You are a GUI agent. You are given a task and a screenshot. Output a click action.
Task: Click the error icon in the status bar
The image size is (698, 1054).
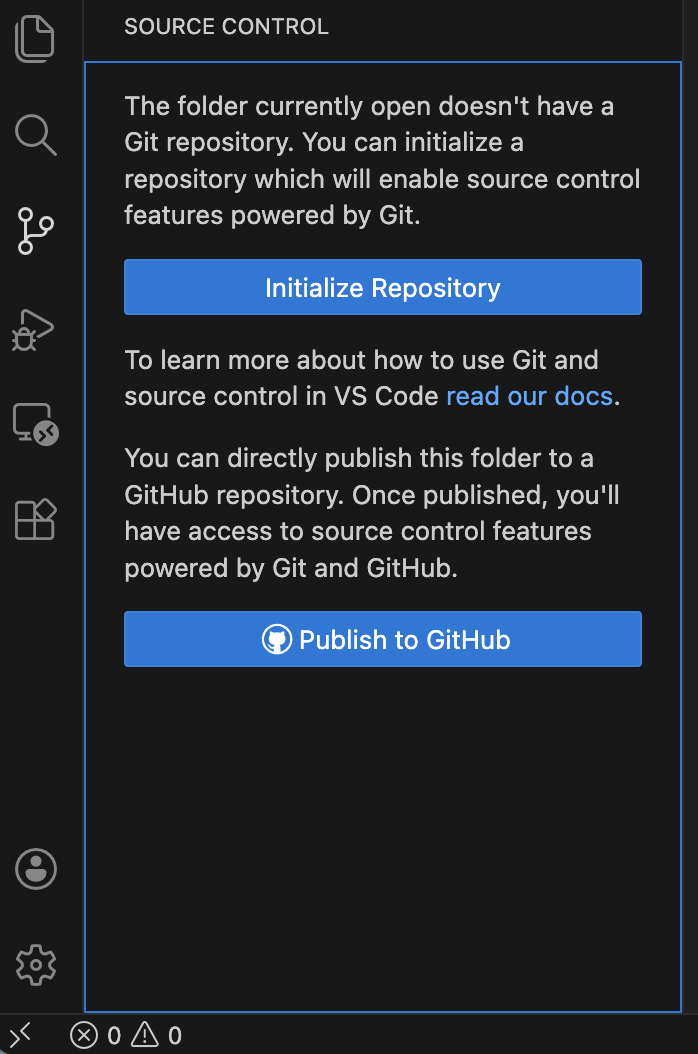tap(84, 1036)
